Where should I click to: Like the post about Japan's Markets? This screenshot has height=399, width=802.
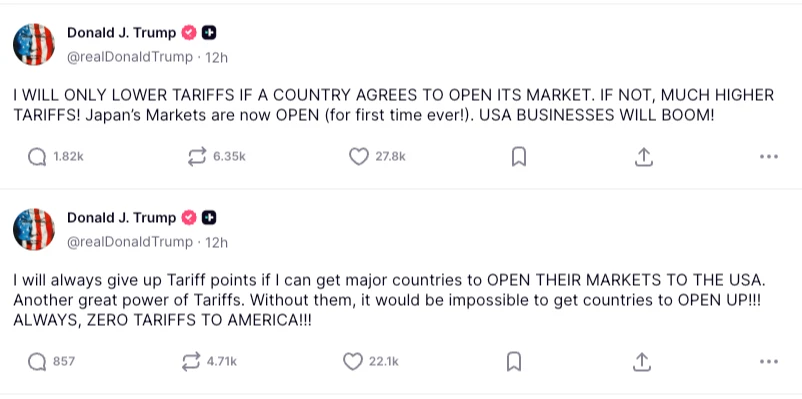point(359,157)
